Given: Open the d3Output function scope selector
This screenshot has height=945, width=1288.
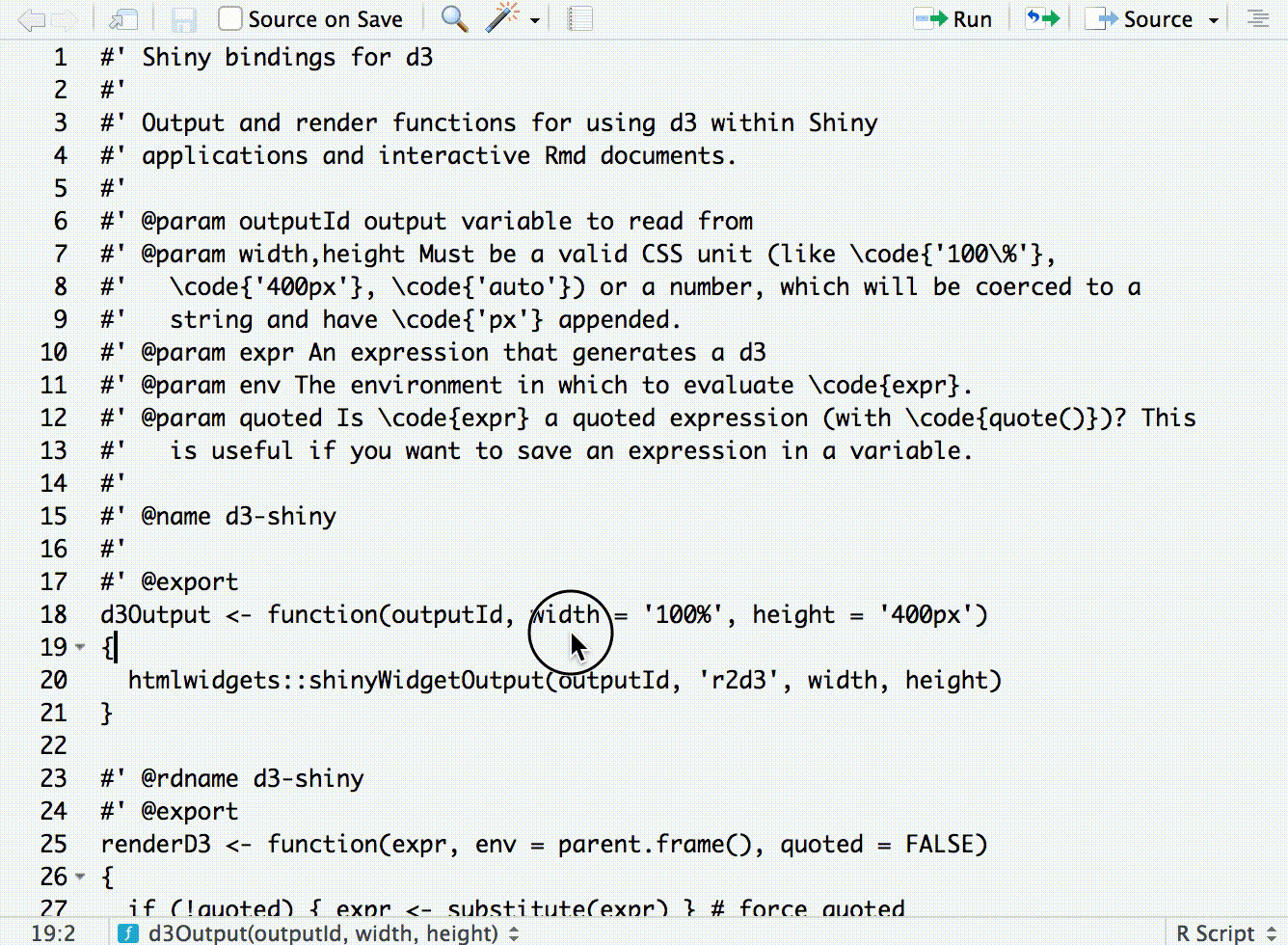Looking at the screenshot, I should click(318, 932).
